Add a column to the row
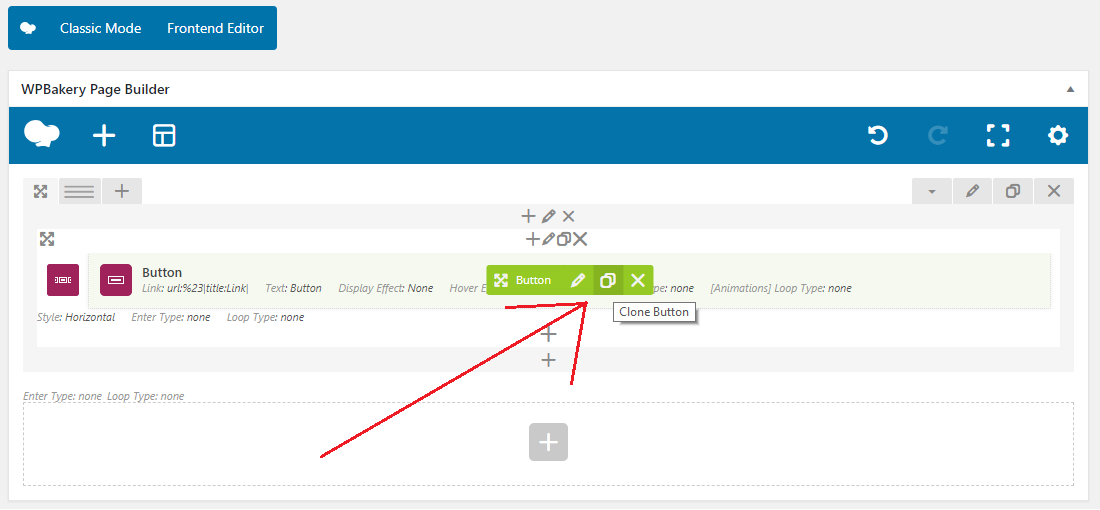The width and height of the screenshot is (1100, 510). click(122, 191)
